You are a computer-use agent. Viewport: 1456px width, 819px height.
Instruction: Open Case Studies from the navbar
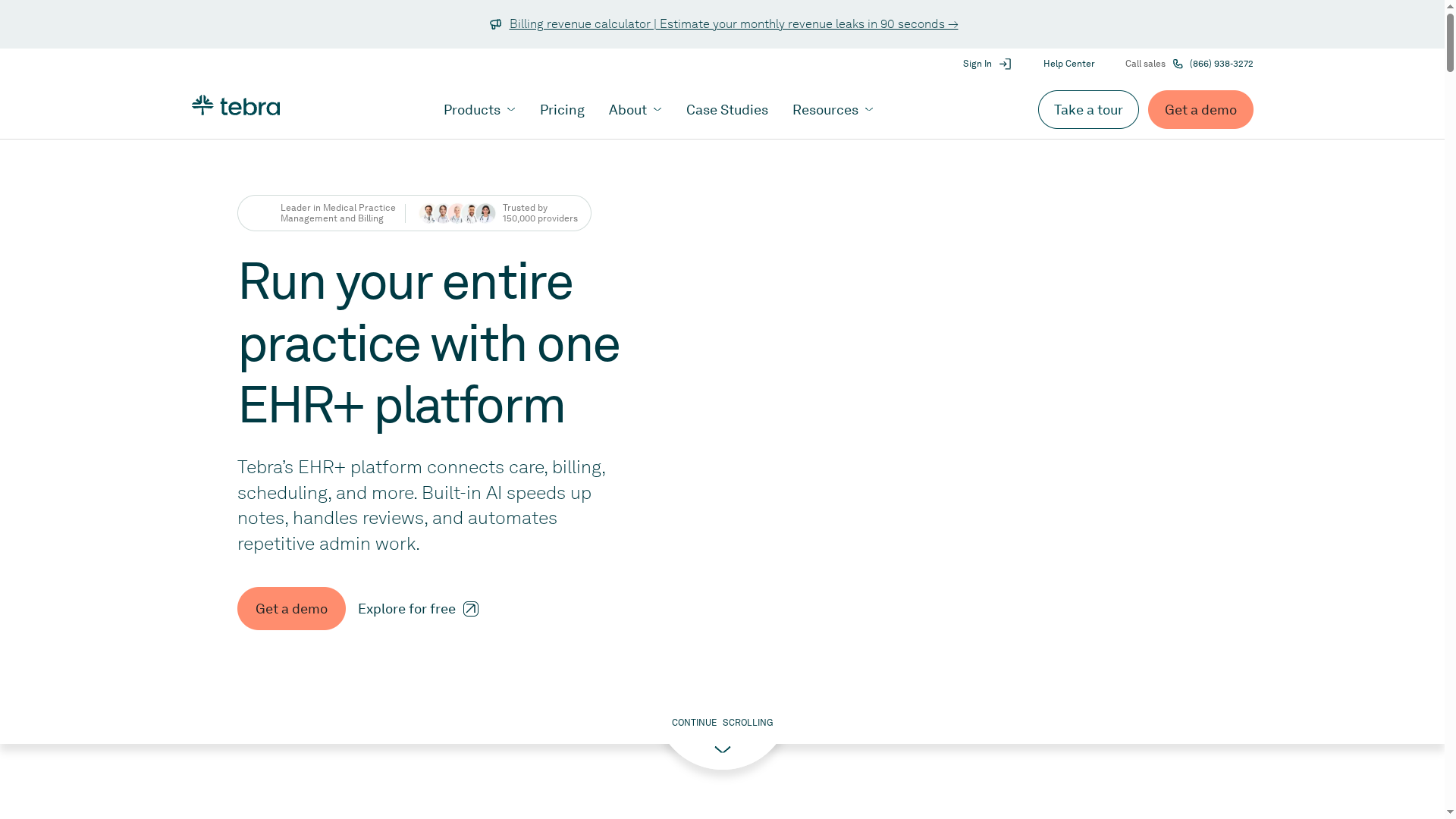pyautogui.click(x=726, y=109)
